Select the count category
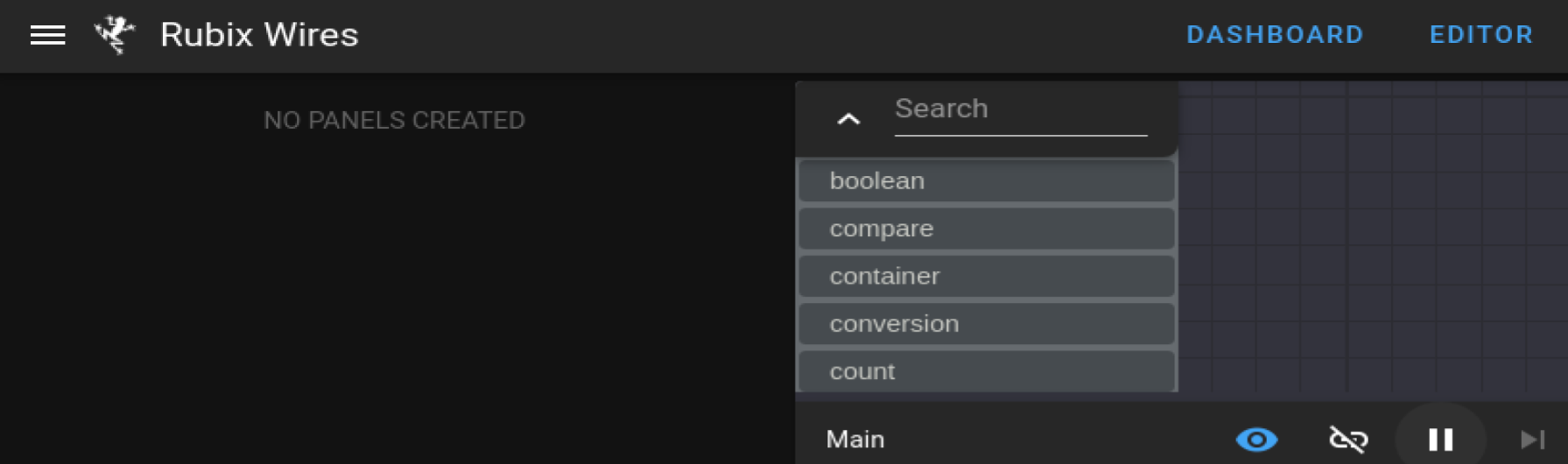Image resolution: width=1568 pixels, height=464 pixels. pos(987,371)
